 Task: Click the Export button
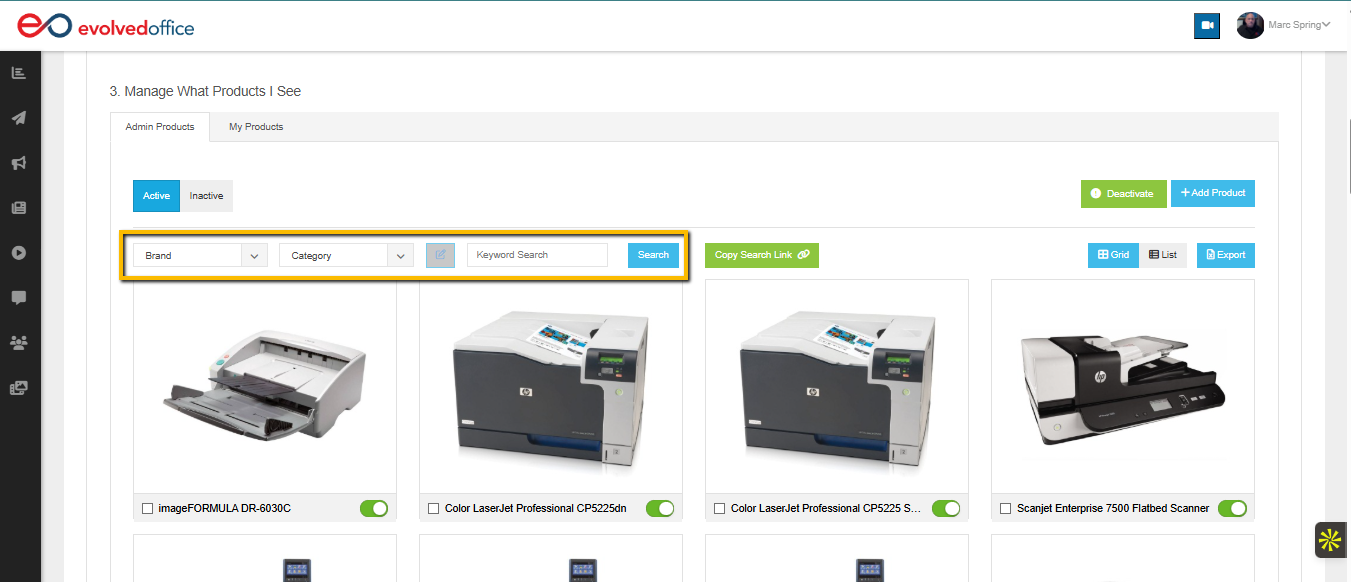tap(1226, 255)
